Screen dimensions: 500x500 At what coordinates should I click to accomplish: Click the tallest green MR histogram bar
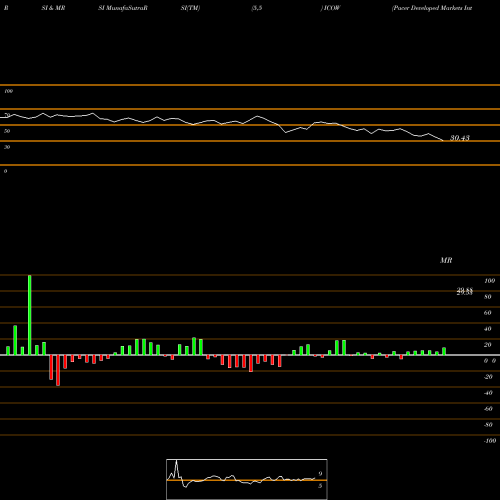(x=30, y=315)
